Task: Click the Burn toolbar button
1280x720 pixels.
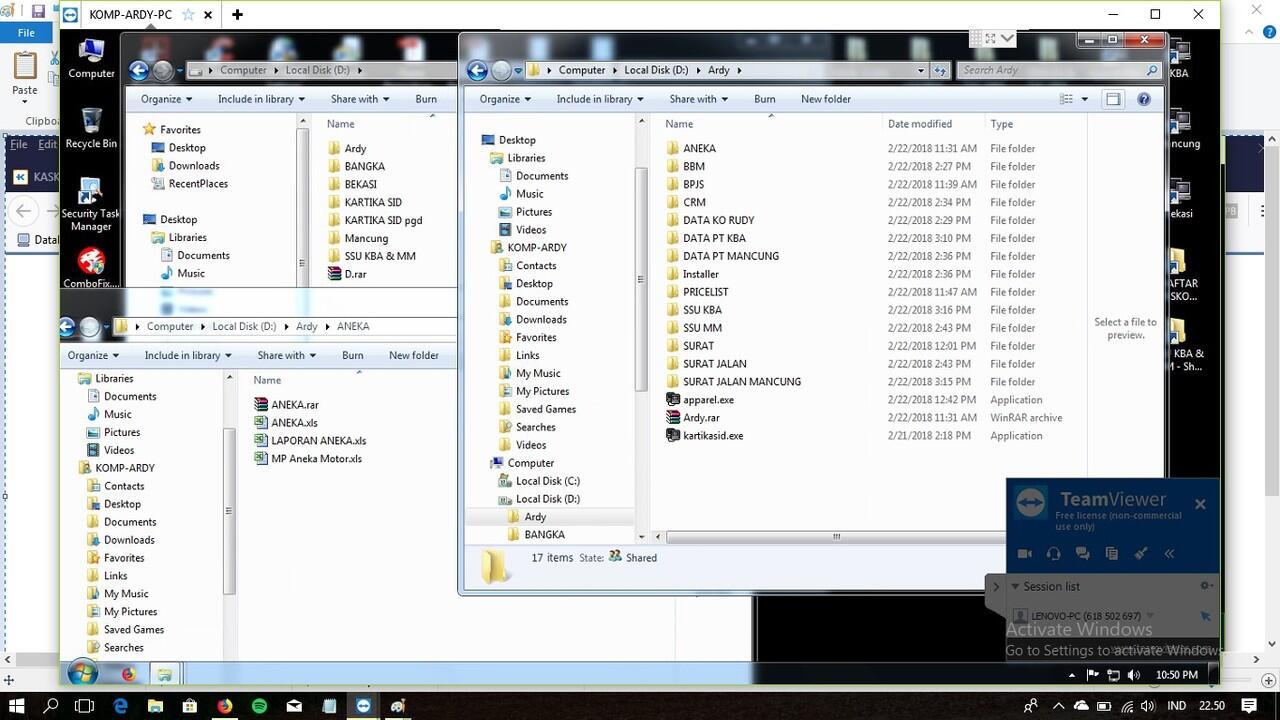Action: (x=764, y=99)
